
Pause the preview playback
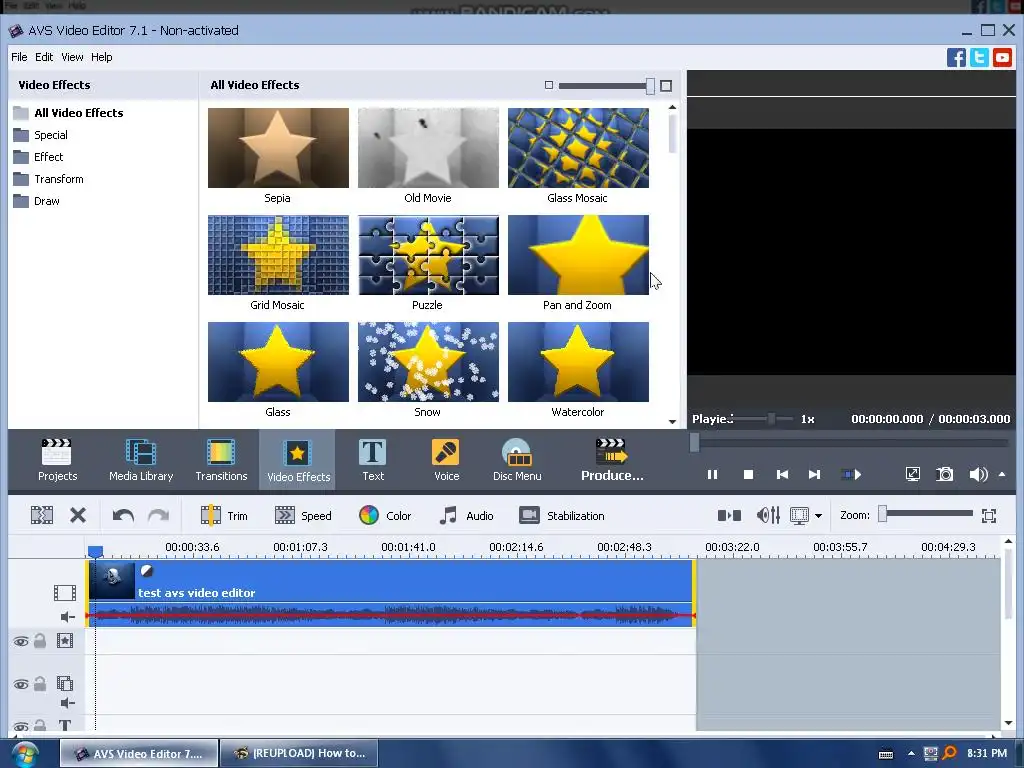712,474
